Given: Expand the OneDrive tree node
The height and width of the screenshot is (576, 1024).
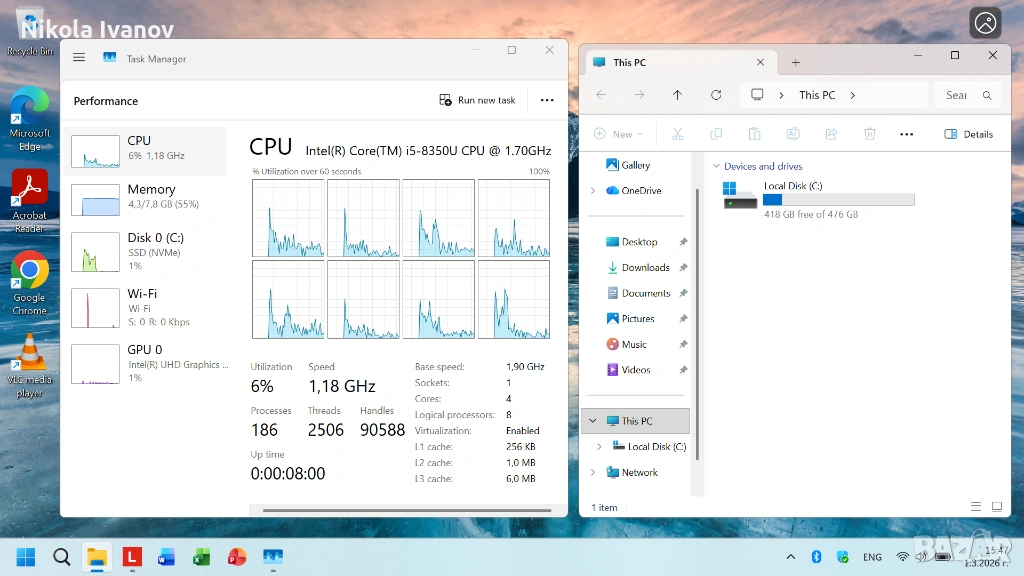Looking at the screenshot, I should coord(593,191).
